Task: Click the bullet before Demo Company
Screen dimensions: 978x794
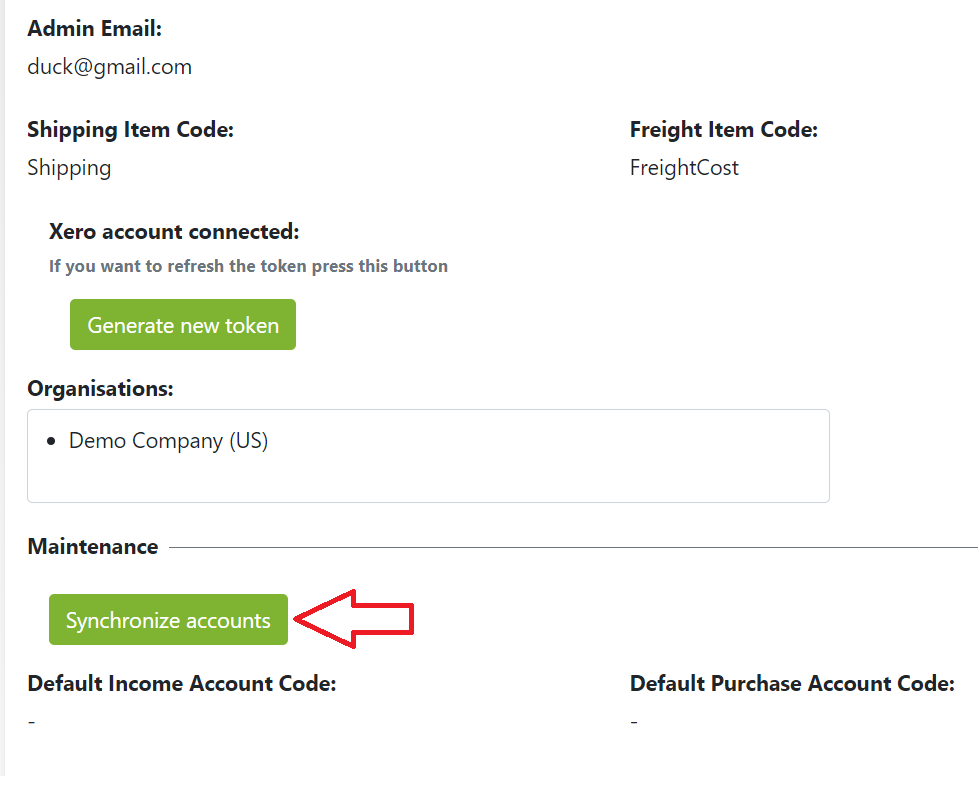Action: coord(51,441)
